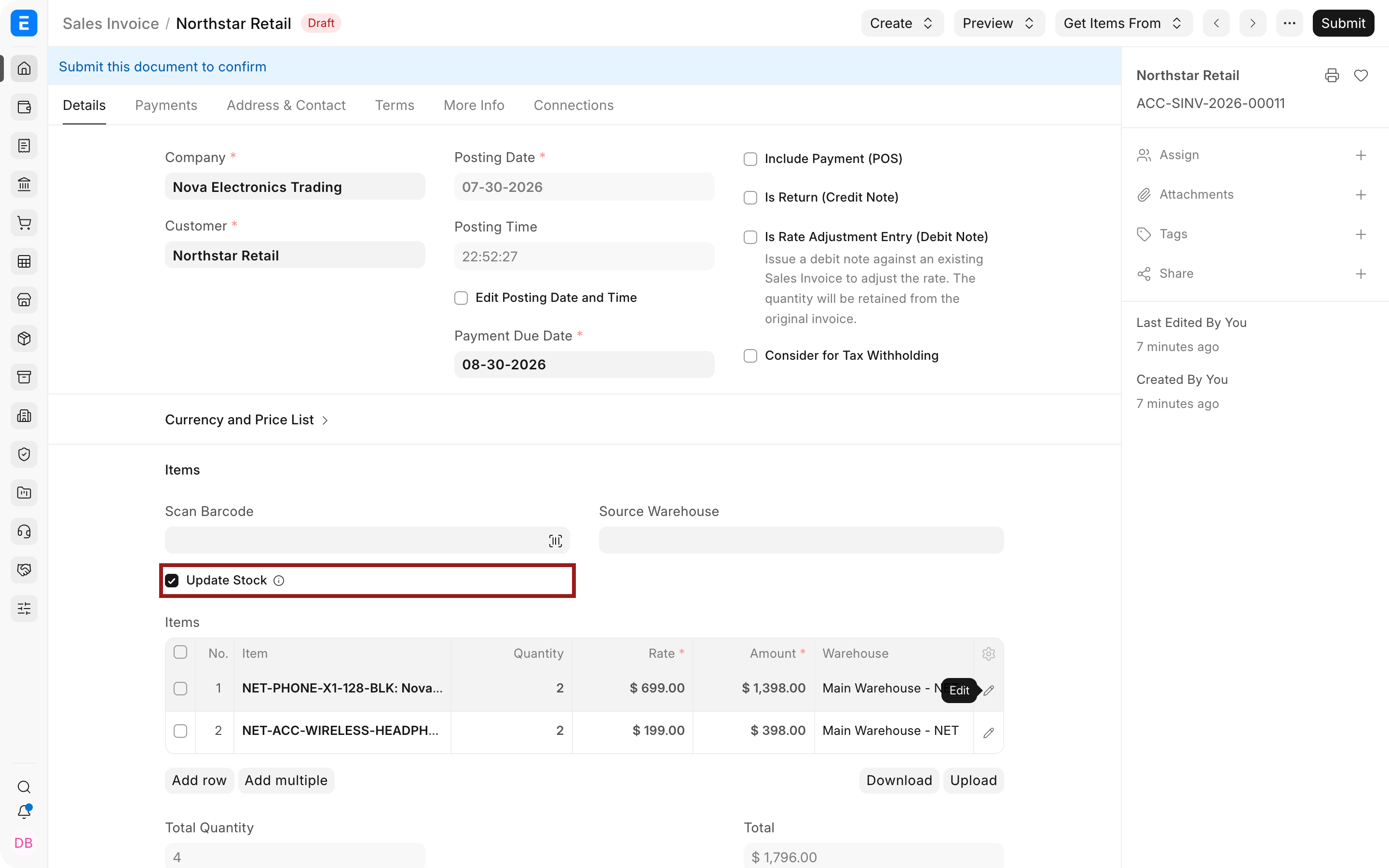This screenshot has height=868, width=1389.
Task: Share document with plus
Action: pyautogui.click(x=1361, y=274)
